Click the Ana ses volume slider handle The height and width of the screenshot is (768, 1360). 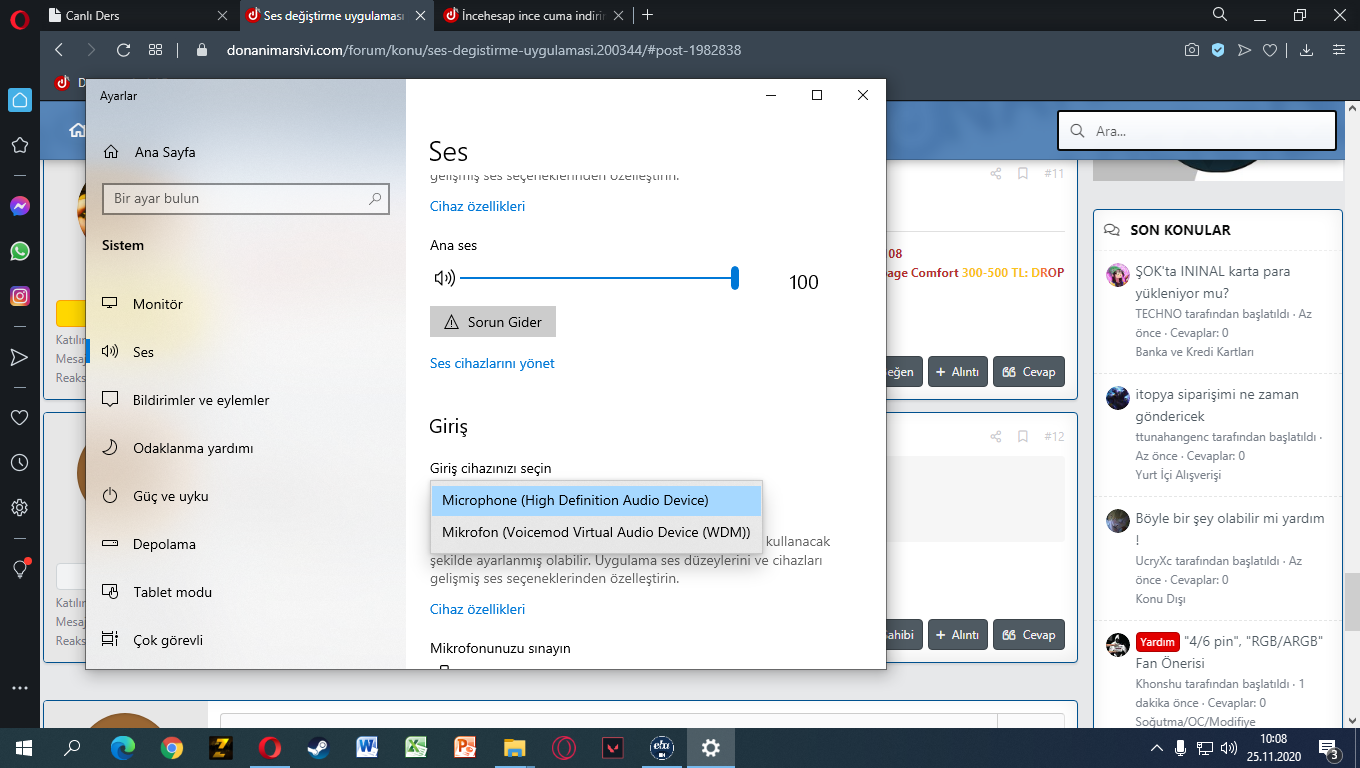point(735,278)
